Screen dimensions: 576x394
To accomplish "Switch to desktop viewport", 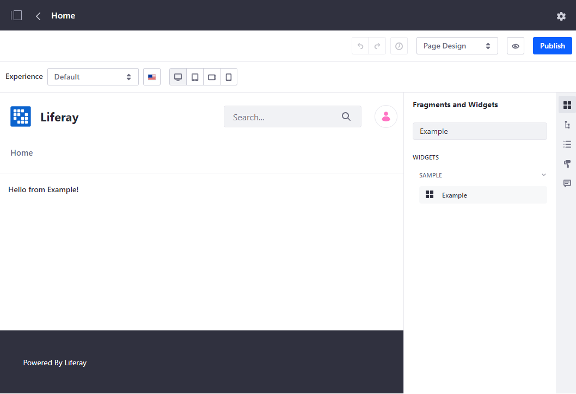I will click(x=178, y=77).
